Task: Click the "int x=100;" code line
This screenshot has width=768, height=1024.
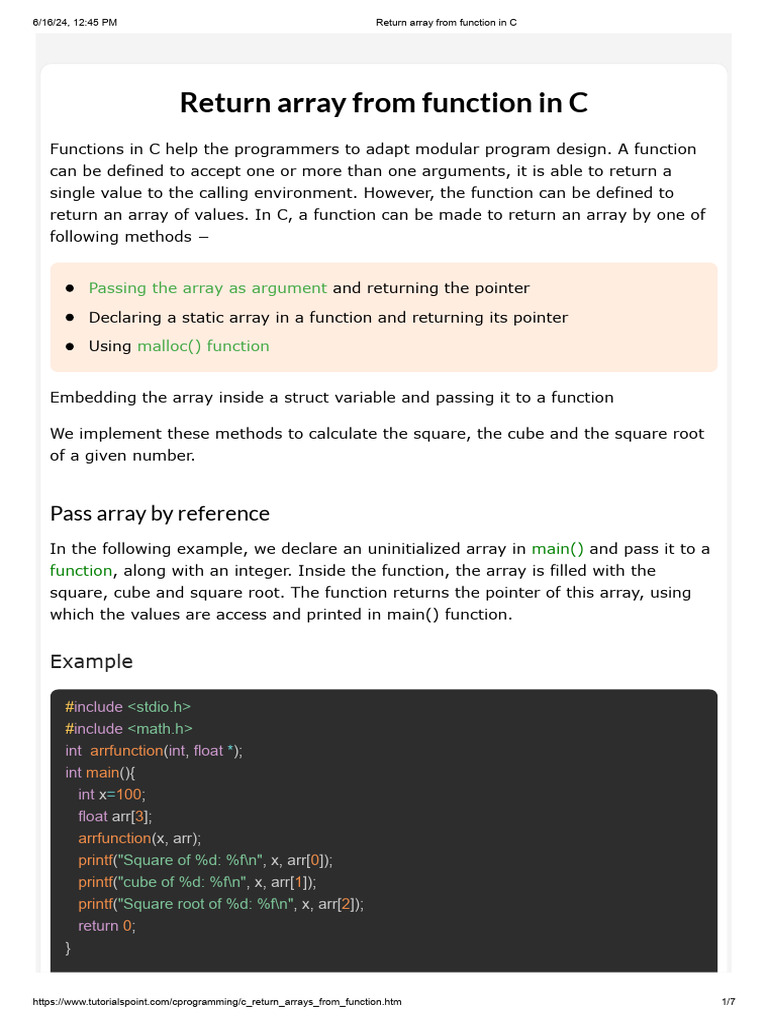Action: tap(112, 794)
